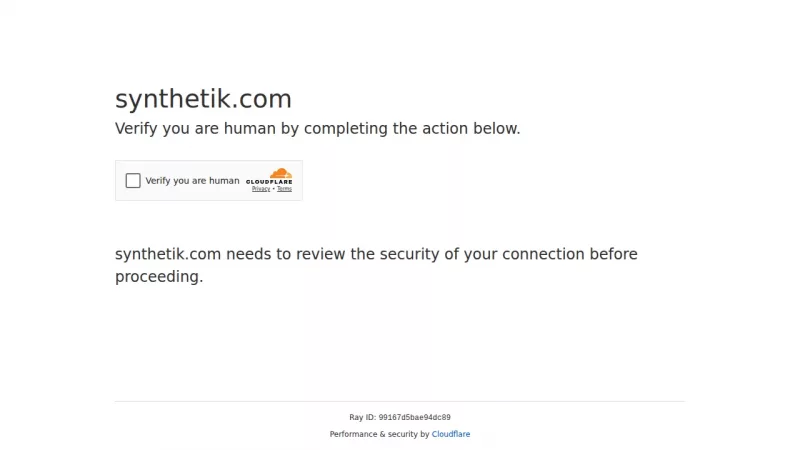The height and width of the screenshot is (450, 800).
Task: Click the dot separator between Privacy and Terms
Action: click(274, 189)
